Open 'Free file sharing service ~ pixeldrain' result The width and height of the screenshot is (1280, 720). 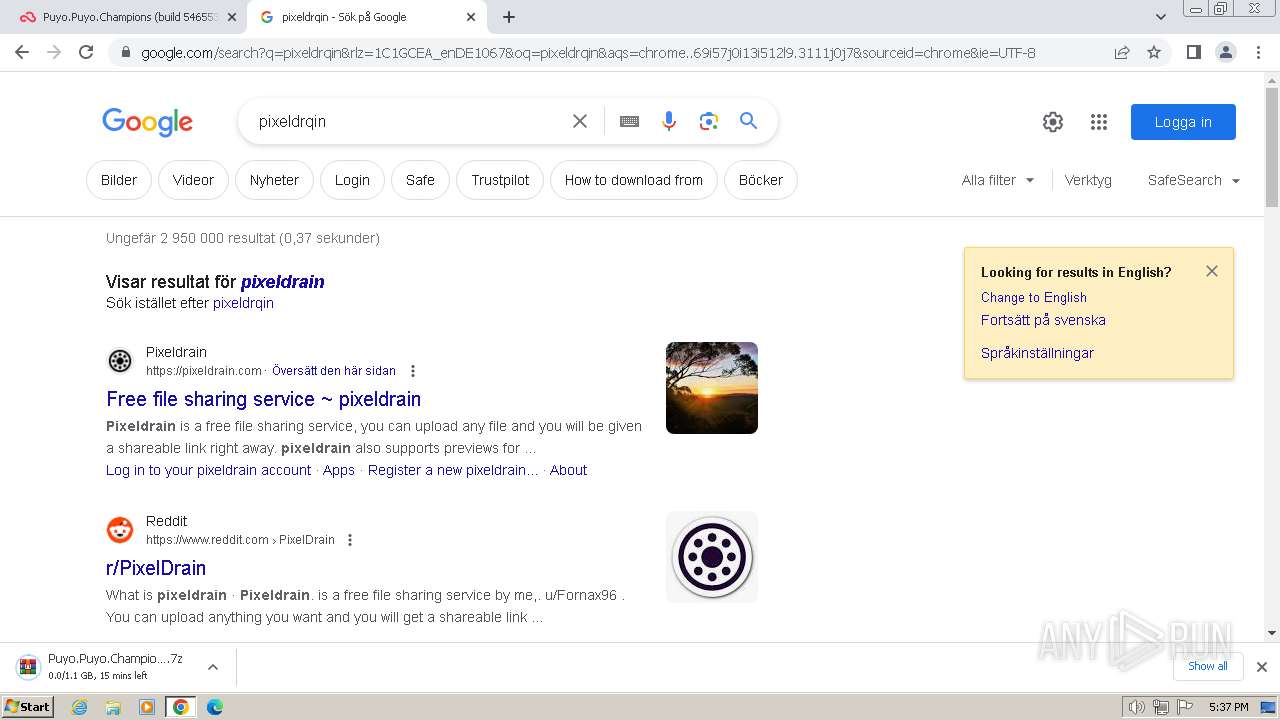(x=263, y=399)
